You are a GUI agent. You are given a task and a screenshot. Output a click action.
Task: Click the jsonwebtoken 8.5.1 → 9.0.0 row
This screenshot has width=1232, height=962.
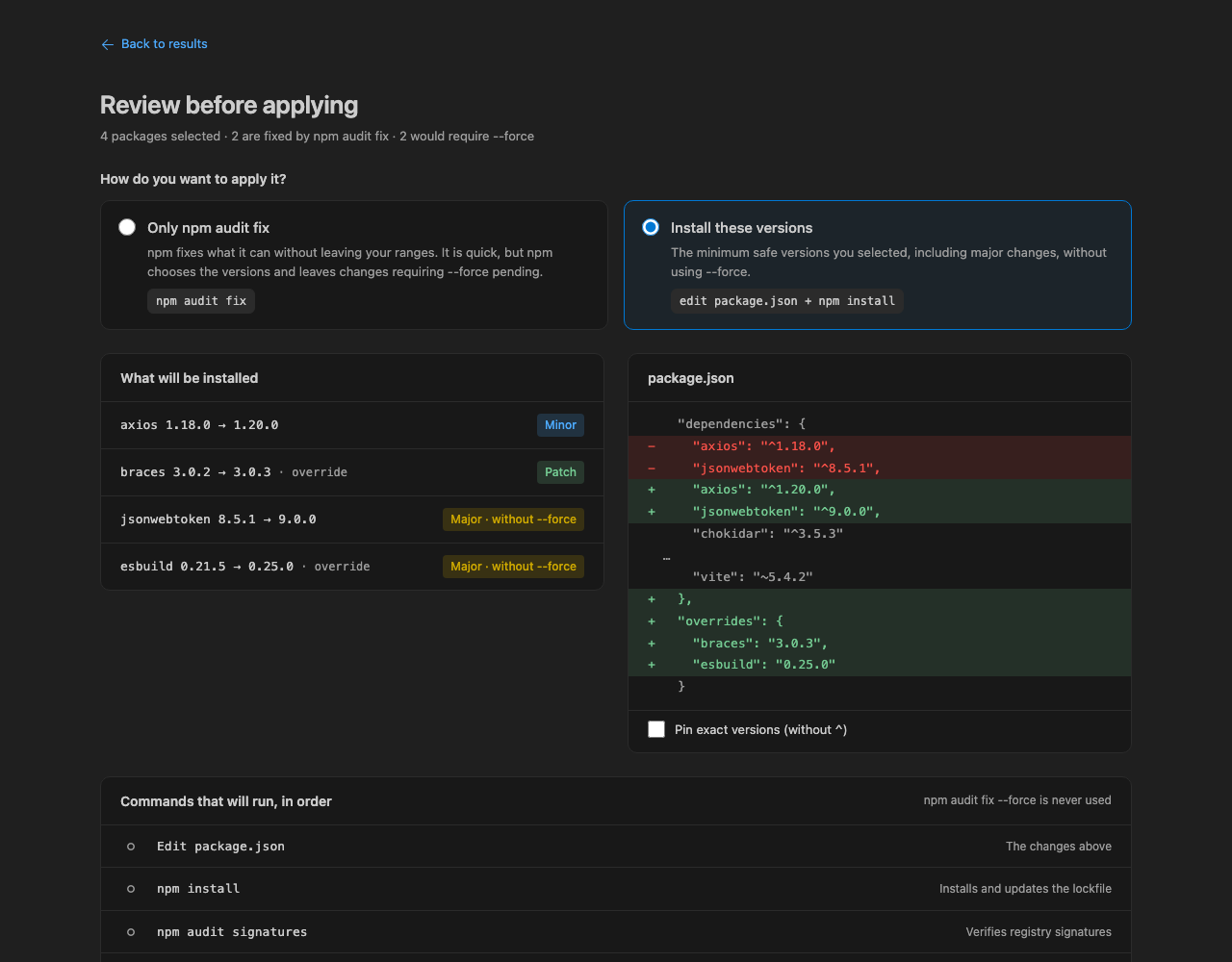352,519
